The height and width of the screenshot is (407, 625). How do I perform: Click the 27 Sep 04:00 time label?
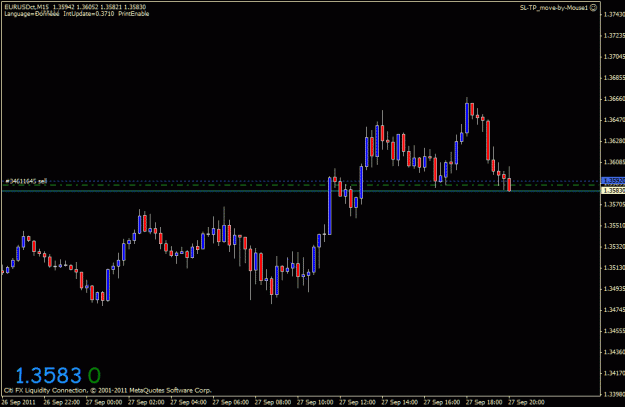[x=188, y=402]
